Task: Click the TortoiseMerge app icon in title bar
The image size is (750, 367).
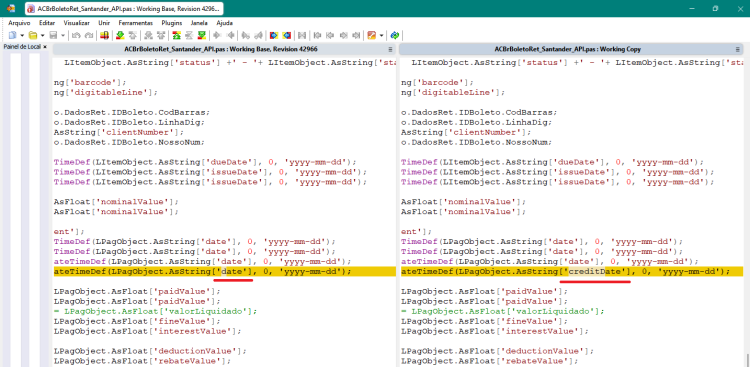Action: coord(11,9)
